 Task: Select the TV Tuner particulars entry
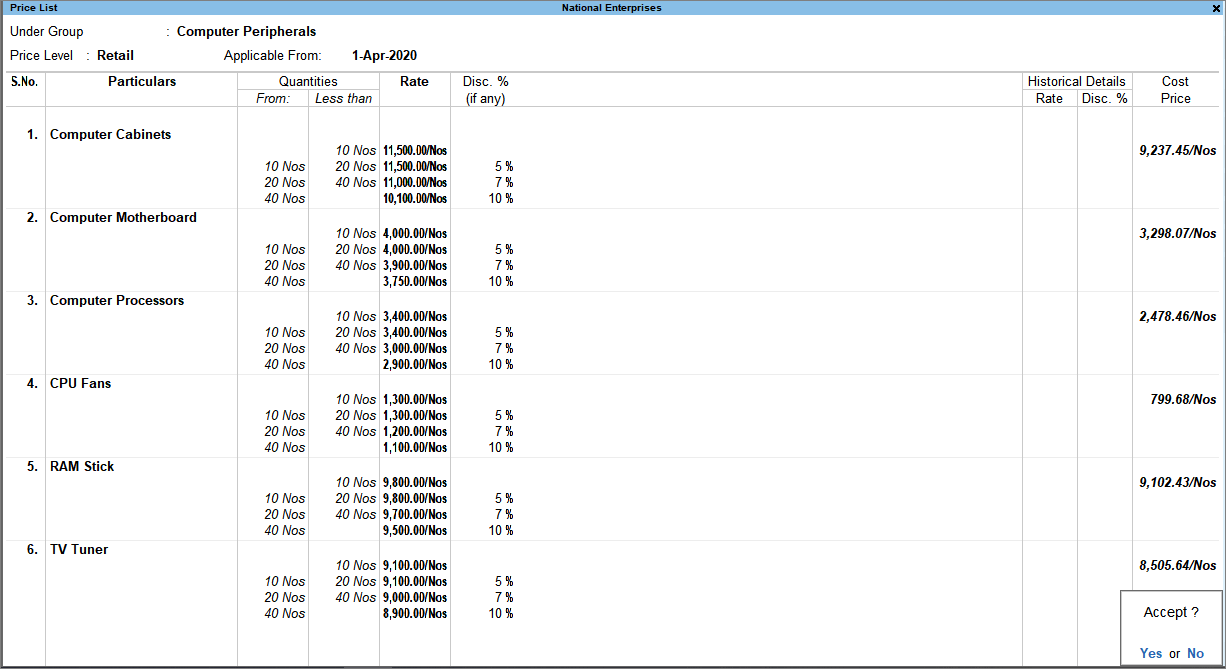(x=81, y=549)
